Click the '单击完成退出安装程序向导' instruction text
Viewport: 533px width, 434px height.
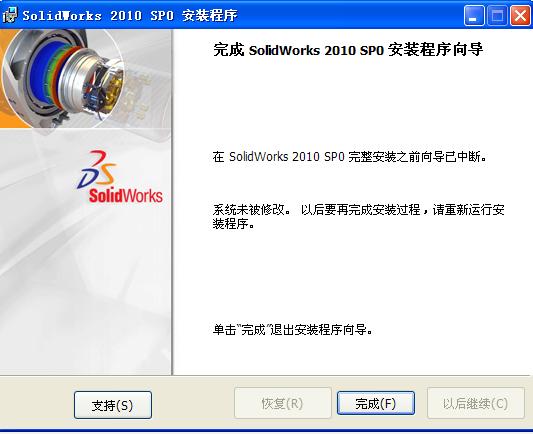tap(293, 330)
